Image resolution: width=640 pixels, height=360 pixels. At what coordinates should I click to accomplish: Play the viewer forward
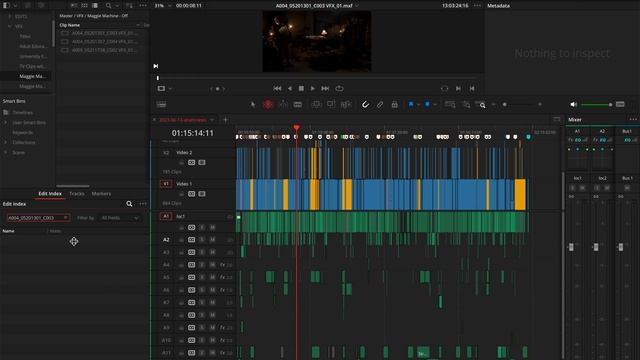point(313,88)
